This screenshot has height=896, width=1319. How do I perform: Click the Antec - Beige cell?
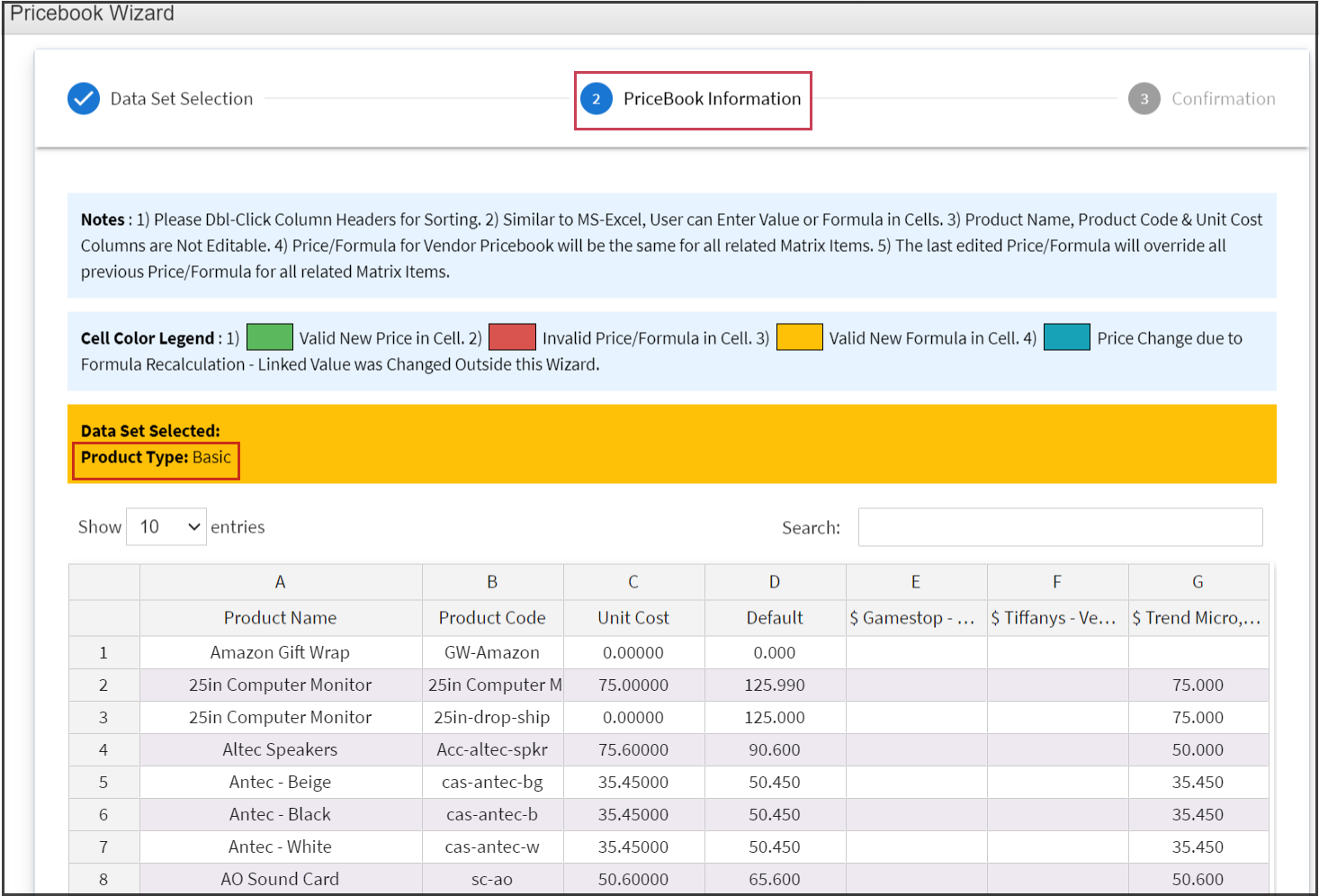point(281,783)
